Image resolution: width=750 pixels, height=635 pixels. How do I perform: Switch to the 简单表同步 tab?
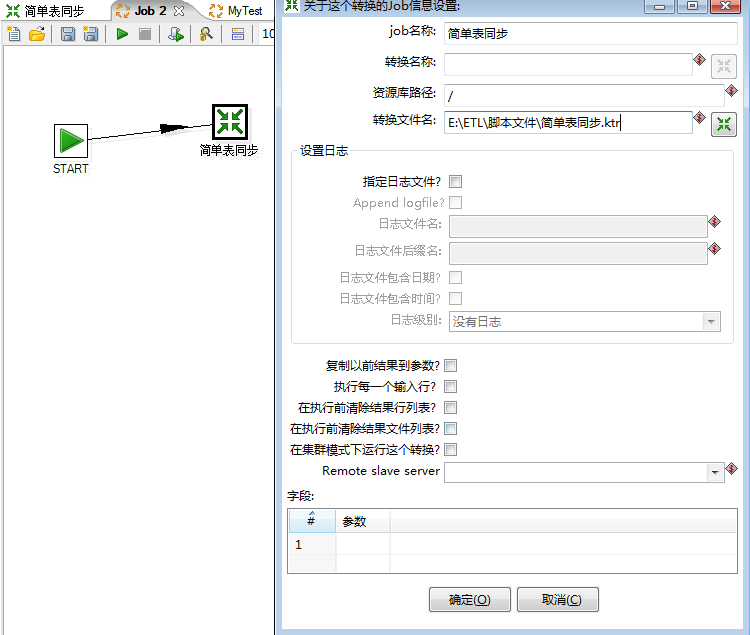(x=46, y=11)
